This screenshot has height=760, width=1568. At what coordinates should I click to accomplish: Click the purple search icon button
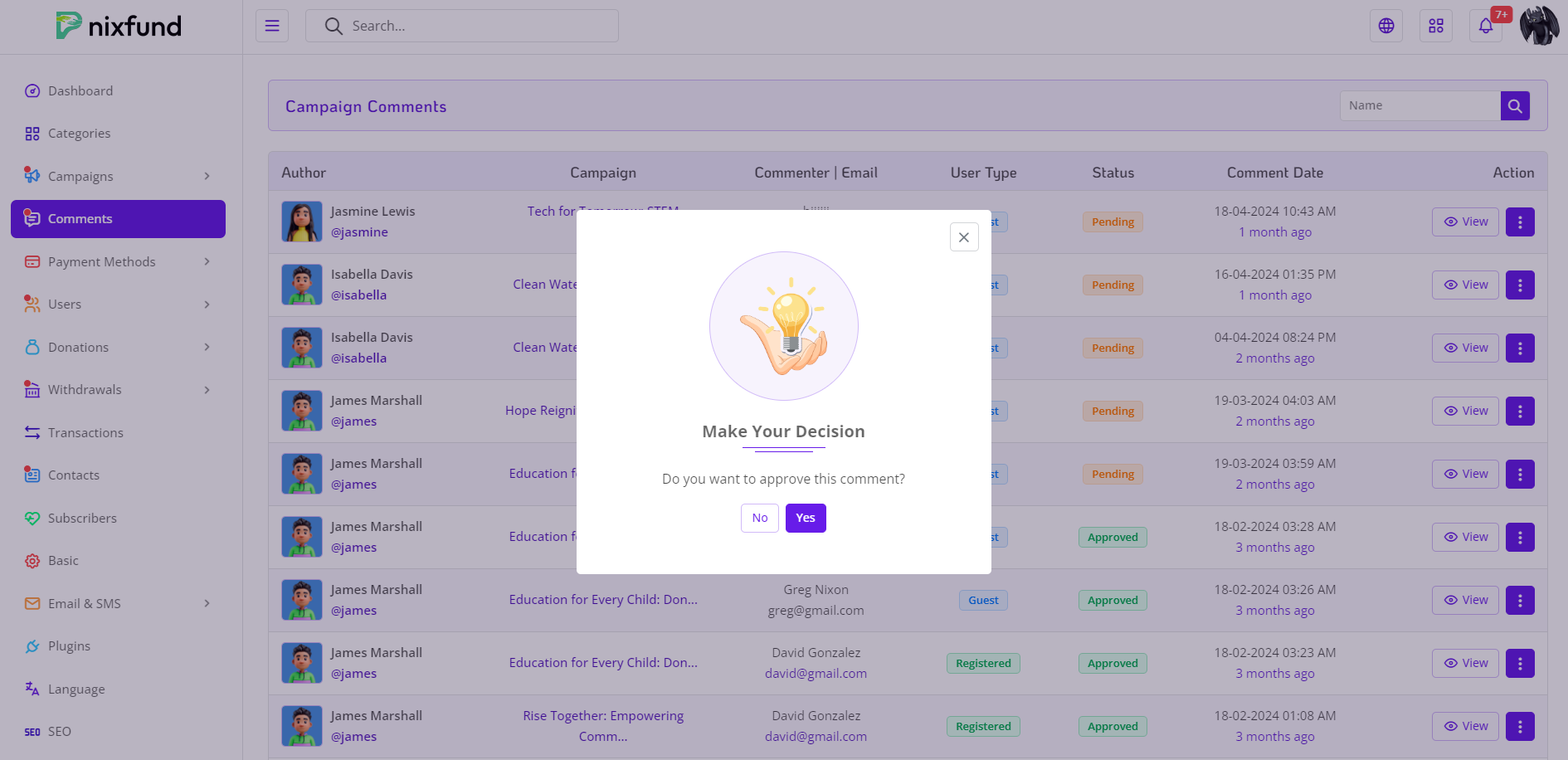(1514, 105)
